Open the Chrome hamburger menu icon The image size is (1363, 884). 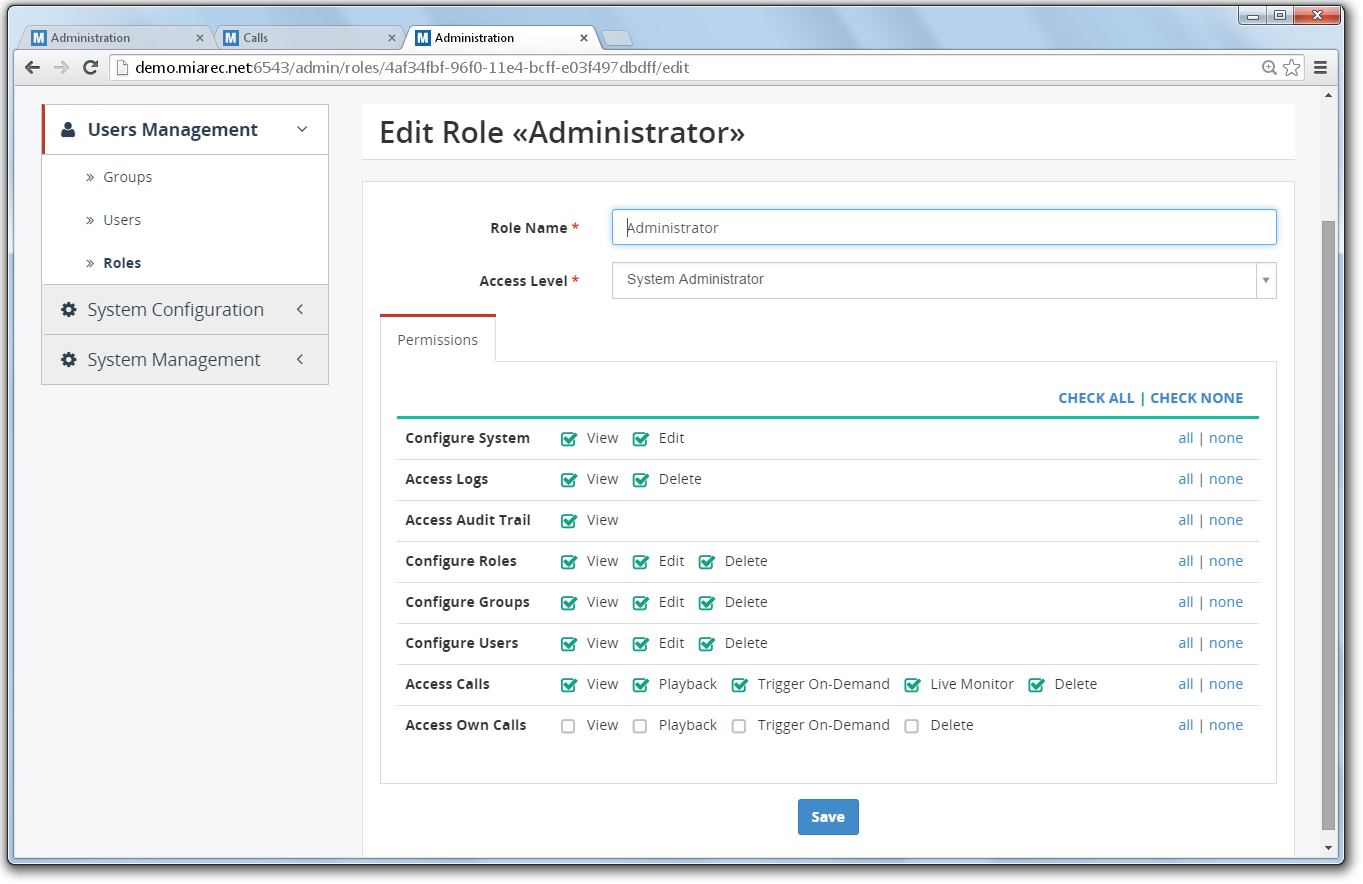[x=1320, y=68]
